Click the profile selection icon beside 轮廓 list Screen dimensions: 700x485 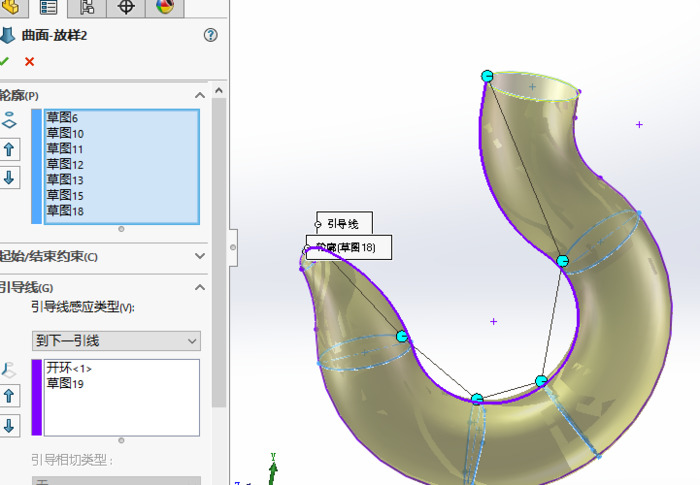(9, 121)
